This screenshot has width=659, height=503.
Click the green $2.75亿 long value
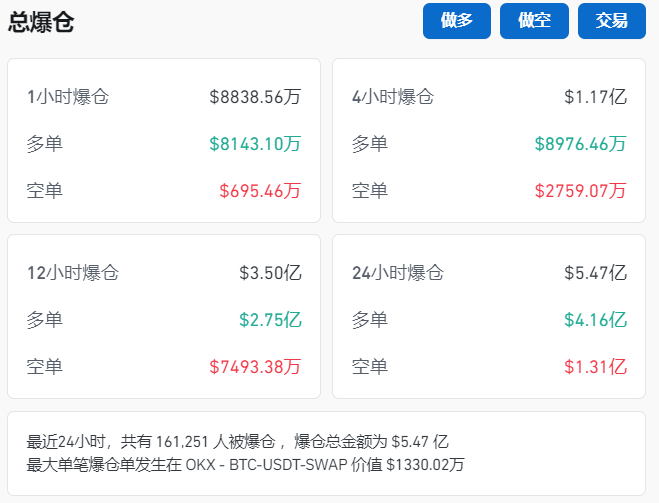pos(270,320)
